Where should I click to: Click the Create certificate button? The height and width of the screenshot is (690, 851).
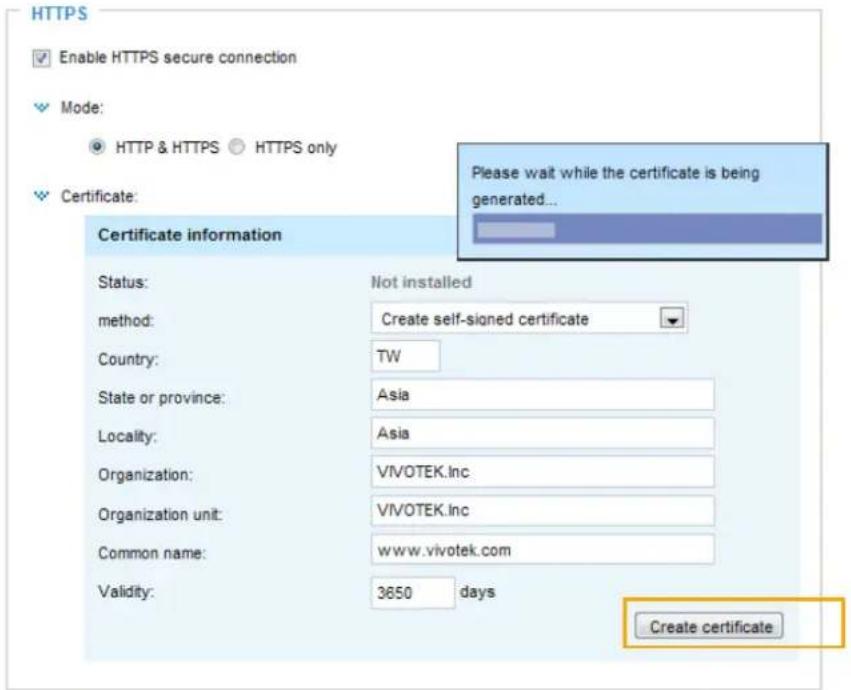709,626
